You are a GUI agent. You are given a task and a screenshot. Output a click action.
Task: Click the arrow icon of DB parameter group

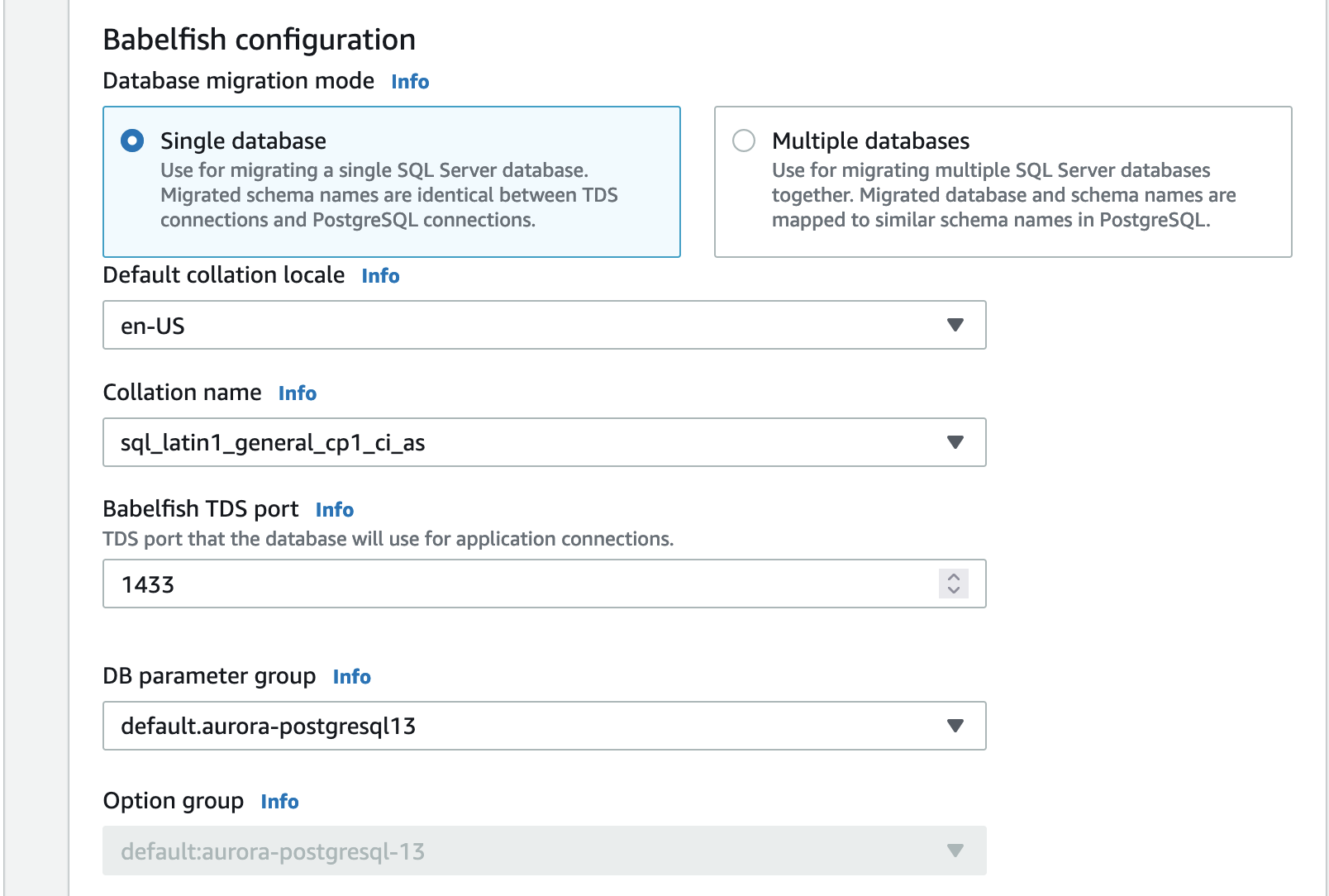click(x=955, y=726)
